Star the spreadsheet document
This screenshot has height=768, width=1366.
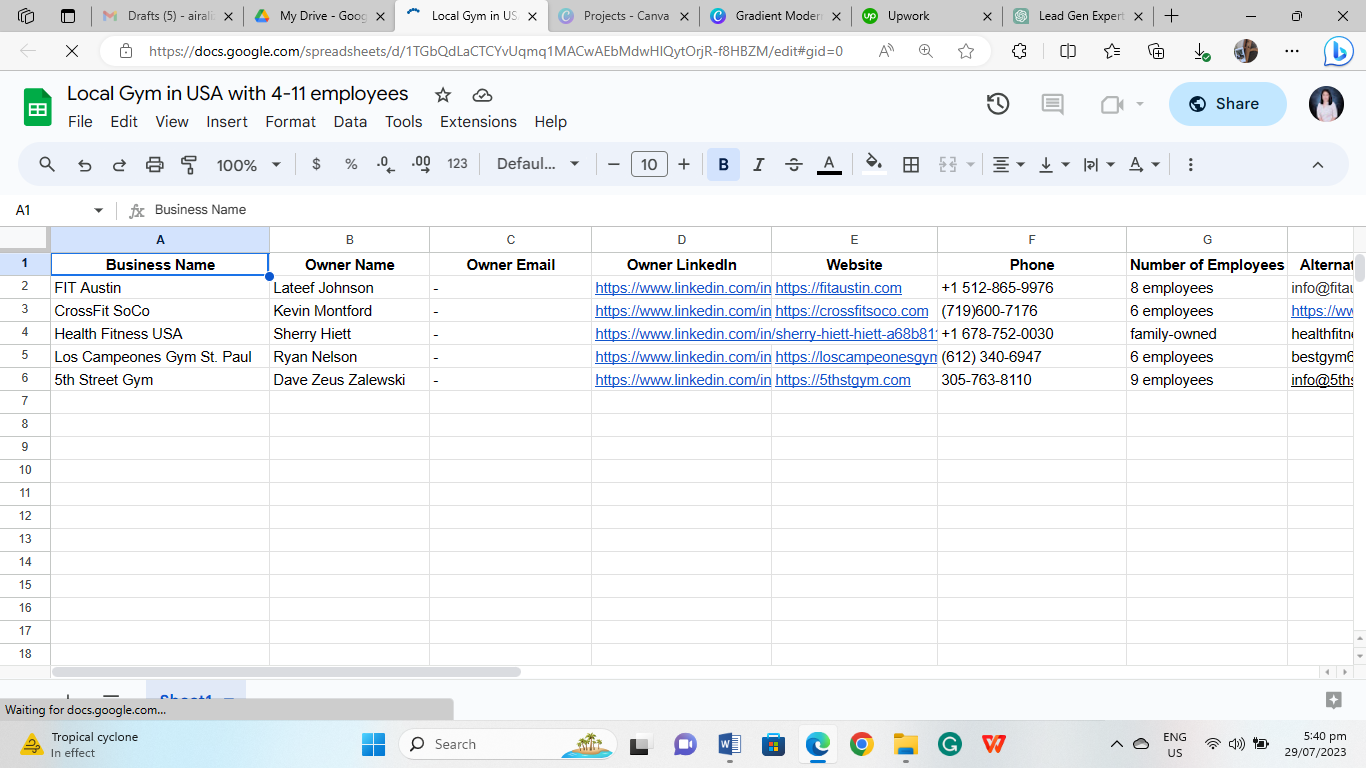443,95
